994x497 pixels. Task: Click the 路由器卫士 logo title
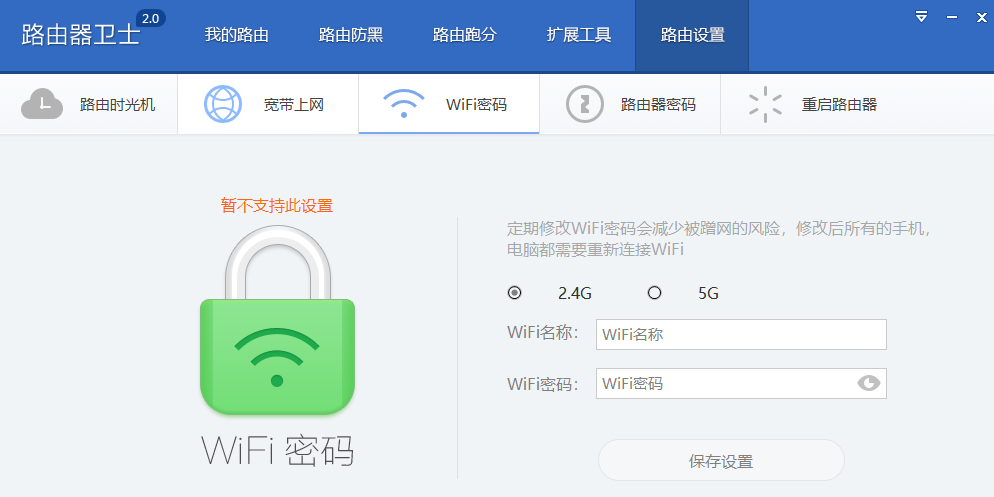pyautogui.click(x=81, y=35)
